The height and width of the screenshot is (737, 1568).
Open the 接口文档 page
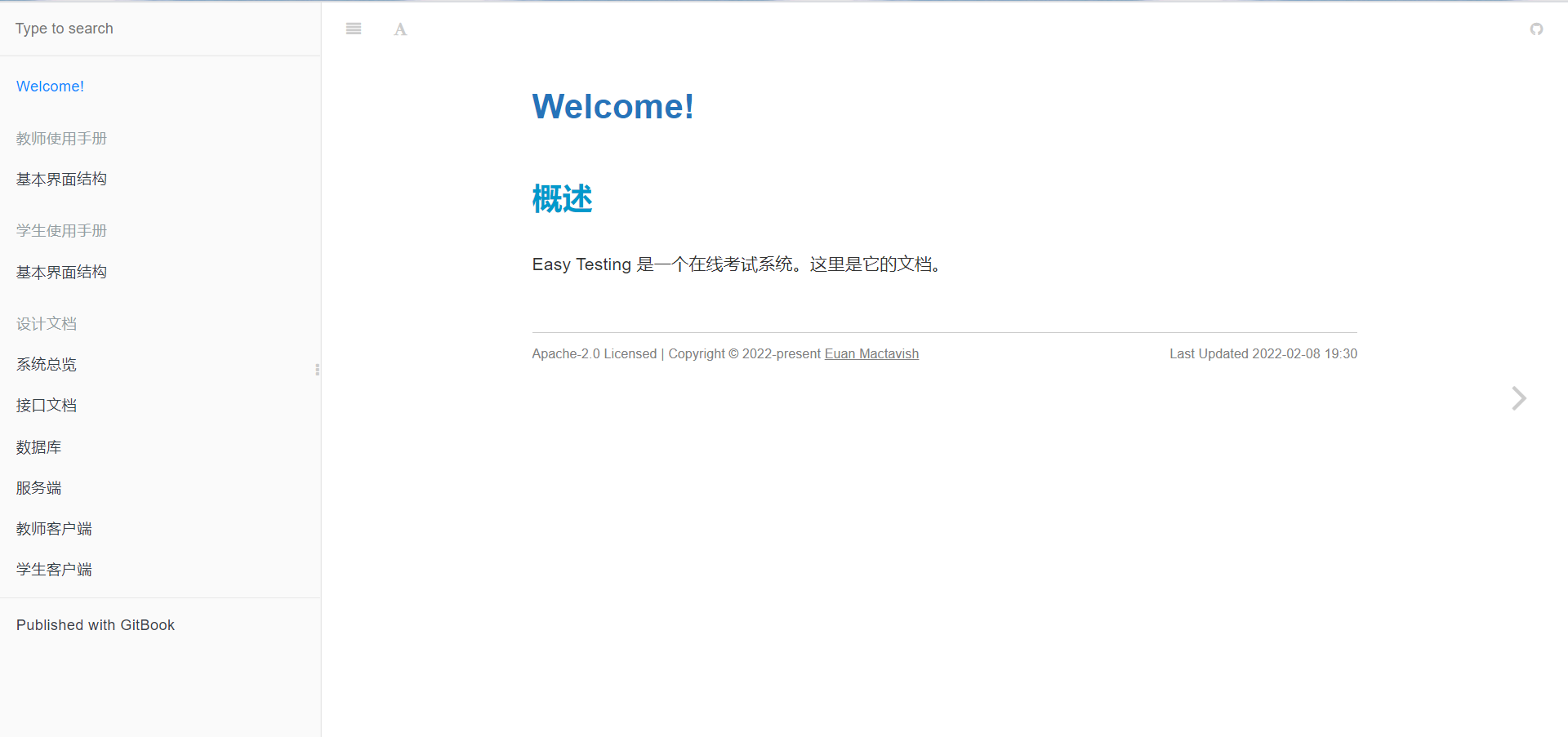click(x=47, y=406)
